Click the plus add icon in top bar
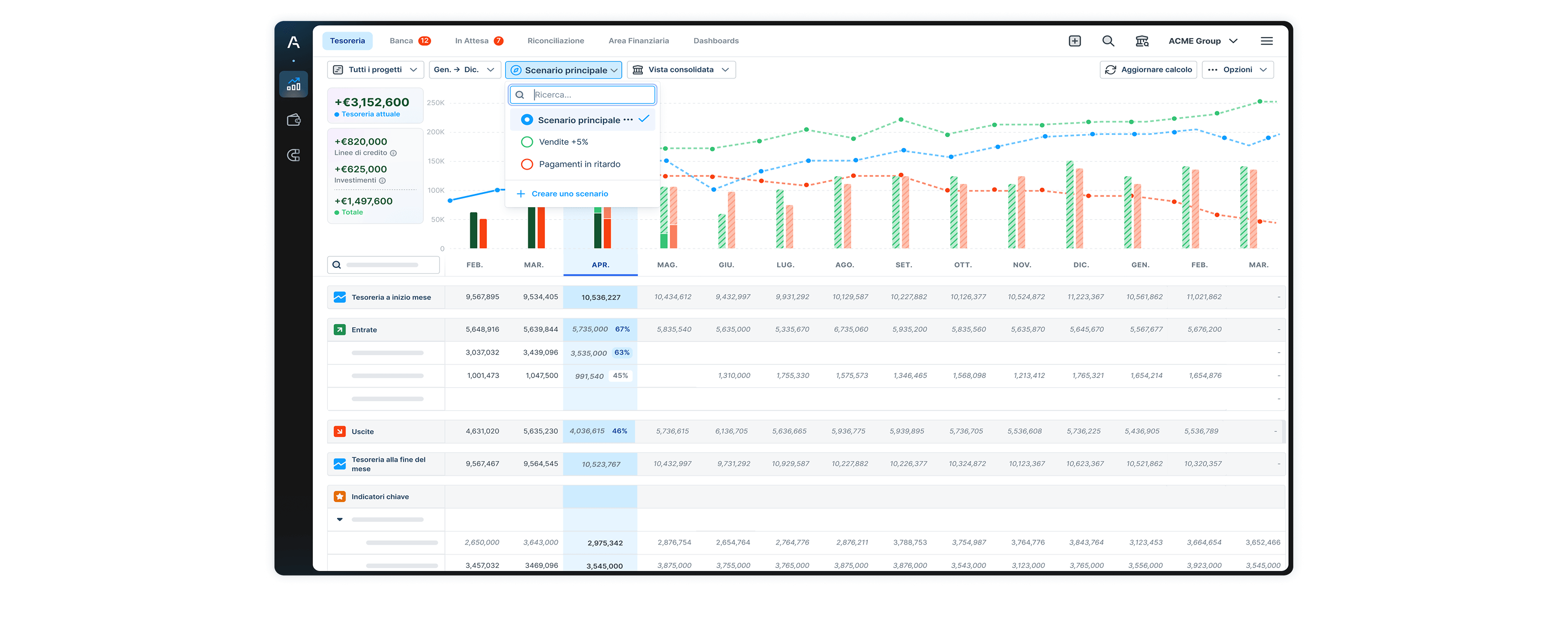1568x618 pixels. pyautogui.click(x=1074, y=41)
